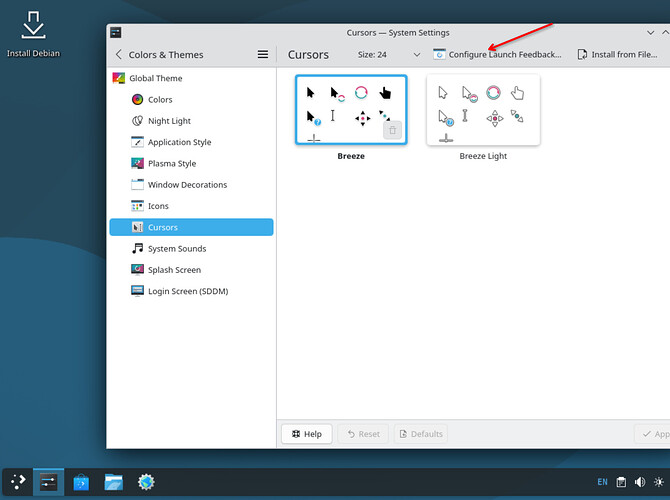The width and height of the screenshot is (670, 500).
Task: Open Login Screen (SDDM) settings
Action: click(191, 291)
